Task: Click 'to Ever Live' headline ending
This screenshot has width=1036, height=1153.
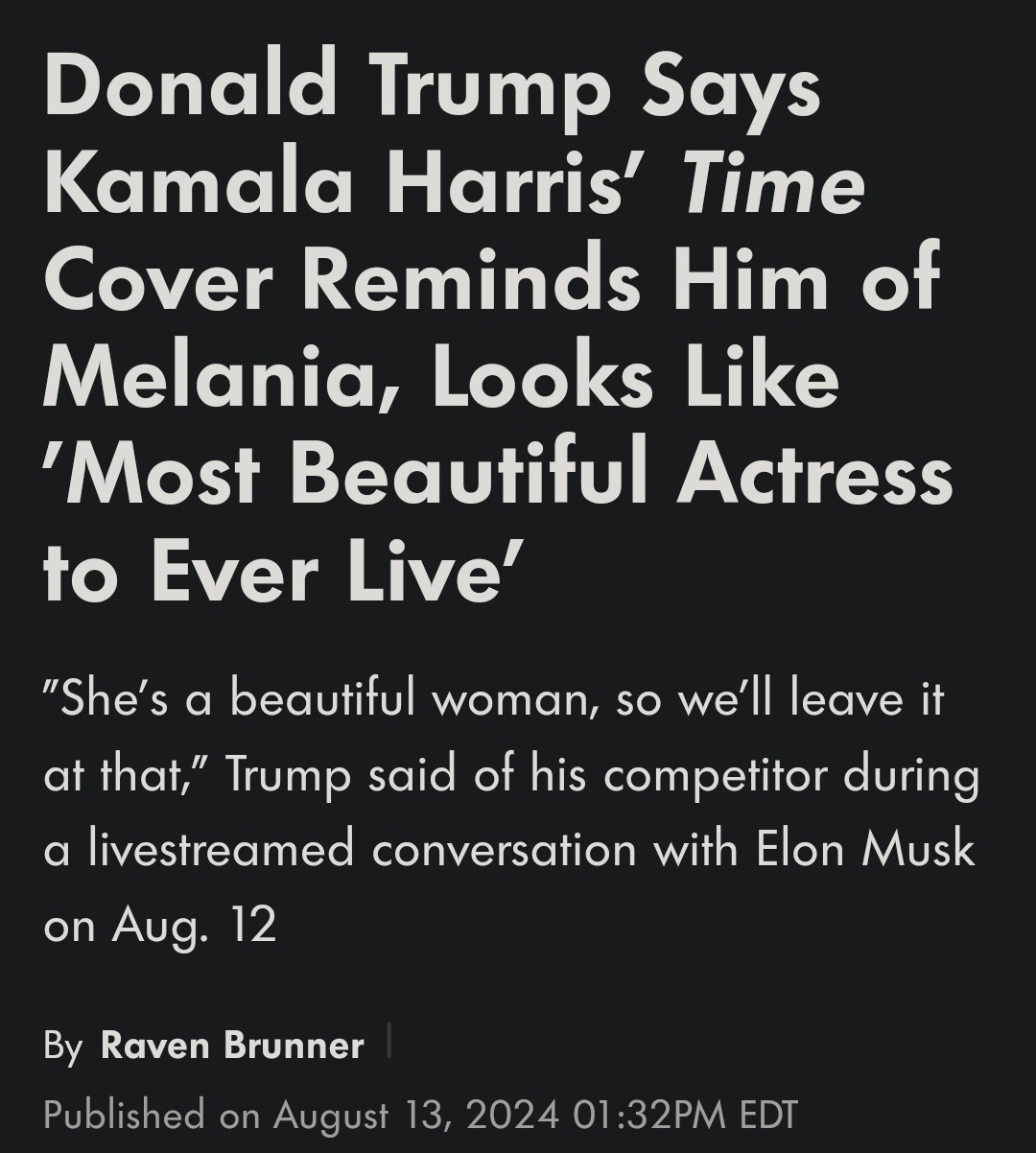Action: [282, 574]
